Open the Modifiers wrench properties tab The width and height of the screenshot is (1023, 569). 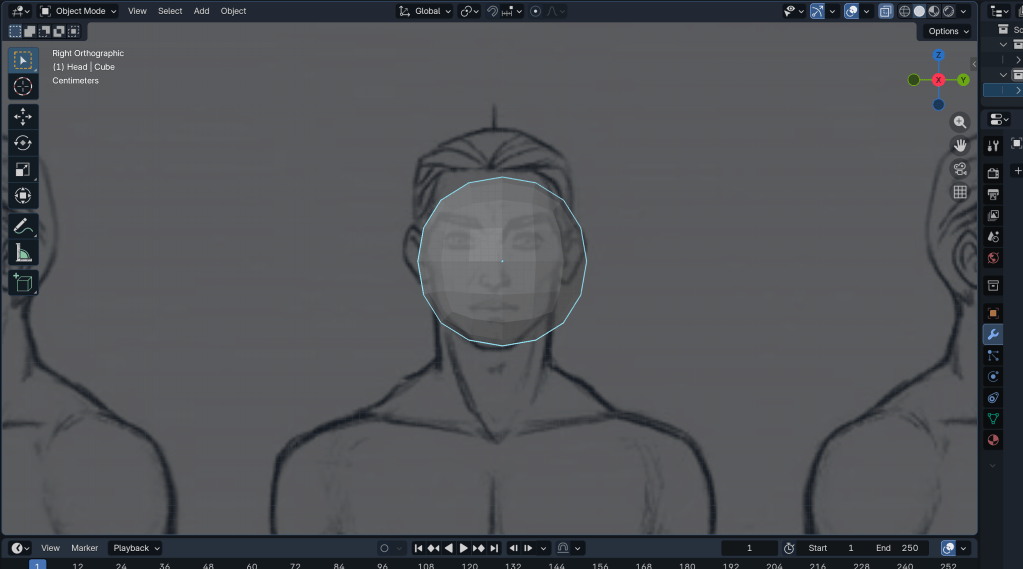pos(993,334)
